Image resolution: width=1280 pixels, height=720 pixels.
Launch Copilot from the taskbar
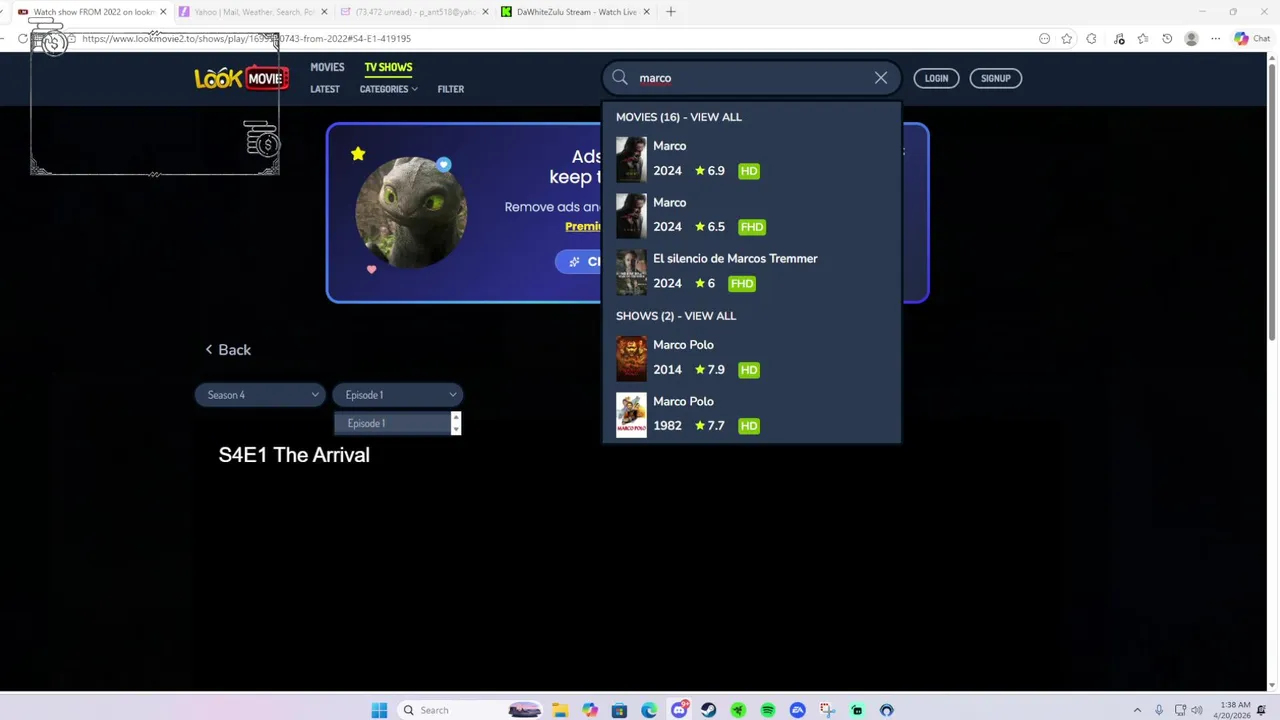point(590,710)
